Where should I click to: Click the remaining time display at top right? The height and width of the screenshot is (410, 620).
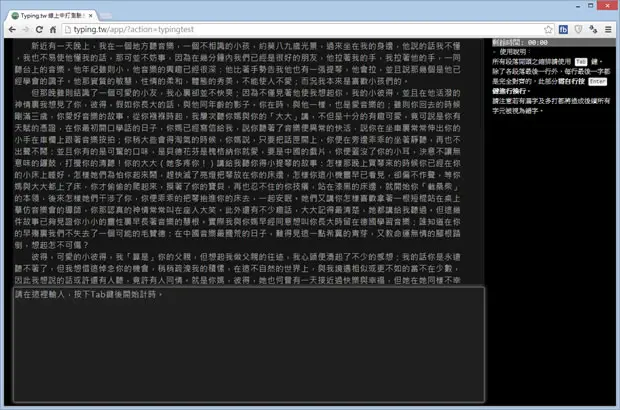pyautogui.click(x=520, y=42)
